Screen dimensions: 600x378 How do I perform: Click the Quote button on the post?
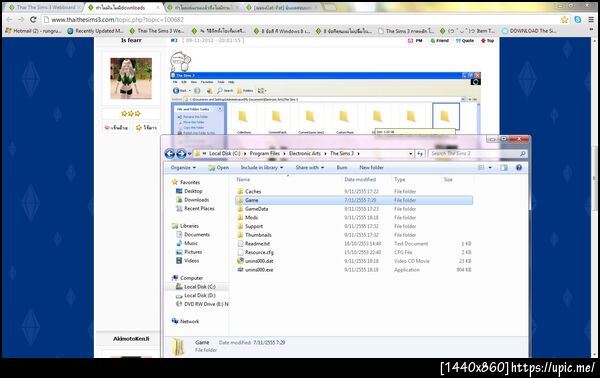[x=465, y=41]
